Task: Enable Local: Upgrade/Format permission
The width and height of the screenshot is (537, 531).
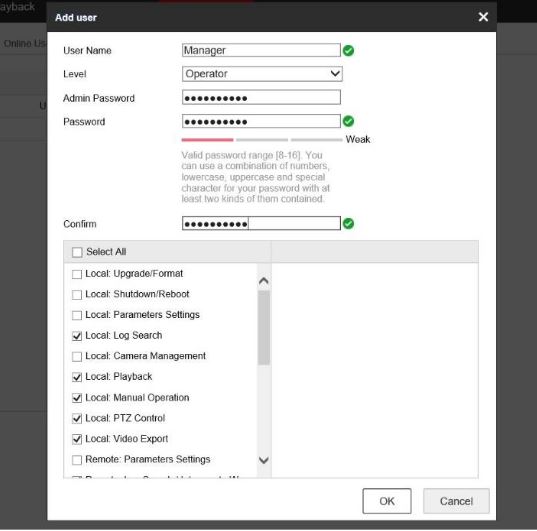Action: 77,274
